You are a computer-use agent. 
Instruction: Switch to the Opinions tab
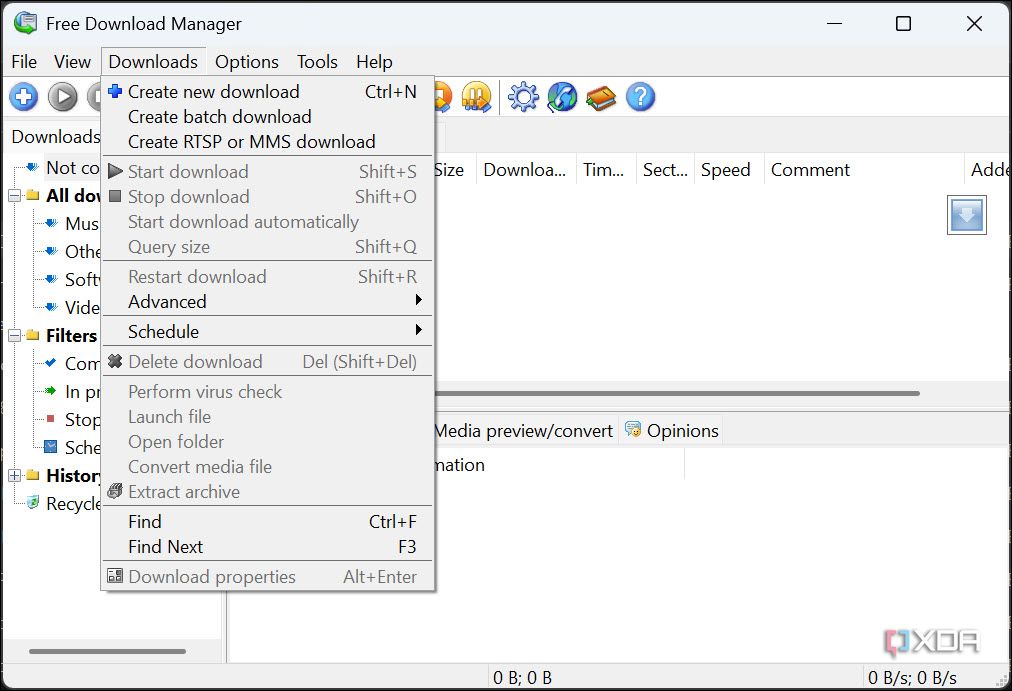coord(671,430)
